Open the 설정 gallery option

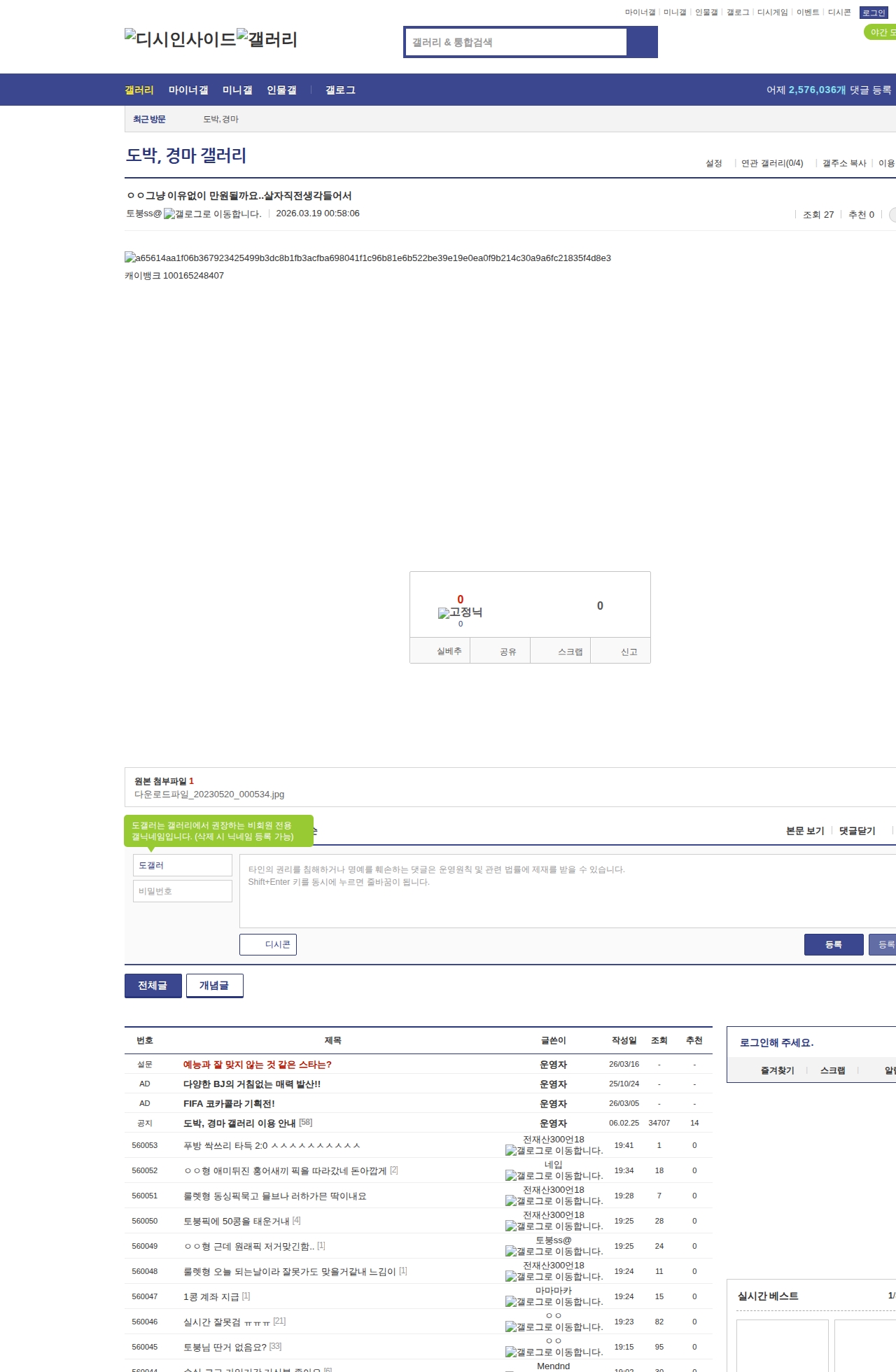coord(713,163)
